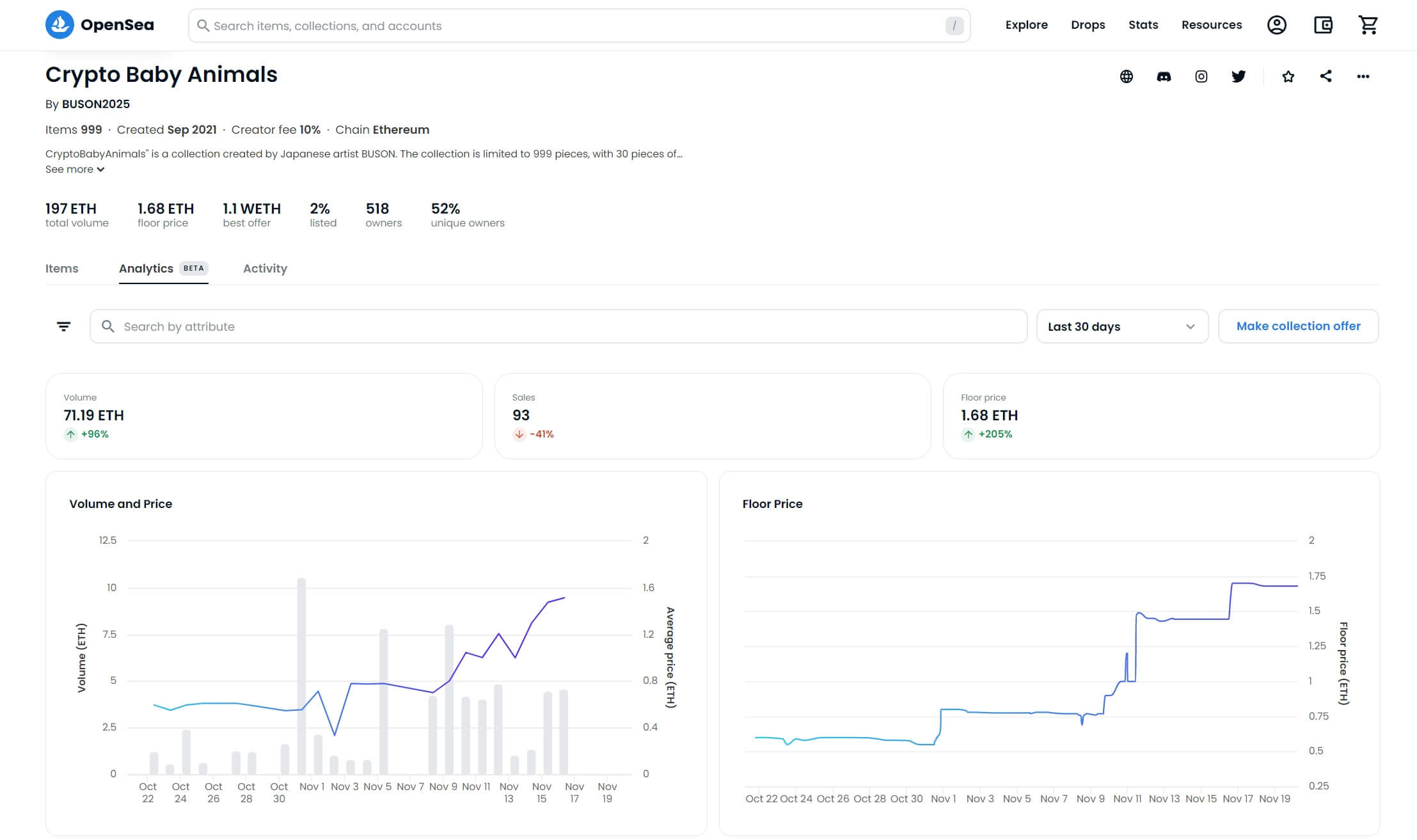Focus the items and collections search field
Screen dimensions: 1417x840
click(579, 26)
